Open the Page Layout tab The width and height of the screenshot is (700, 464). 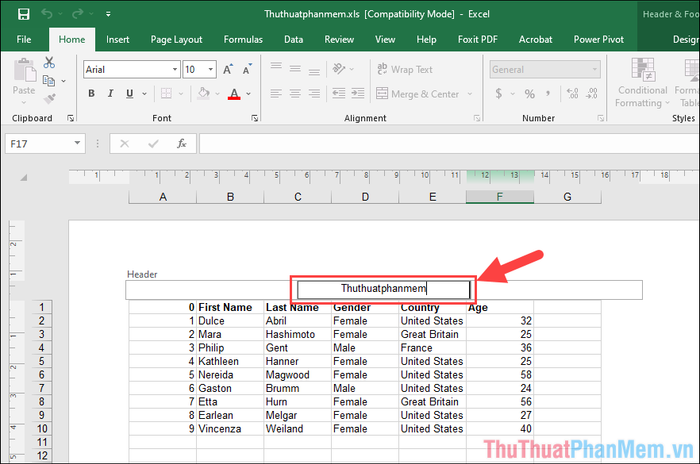click(175, 40)
